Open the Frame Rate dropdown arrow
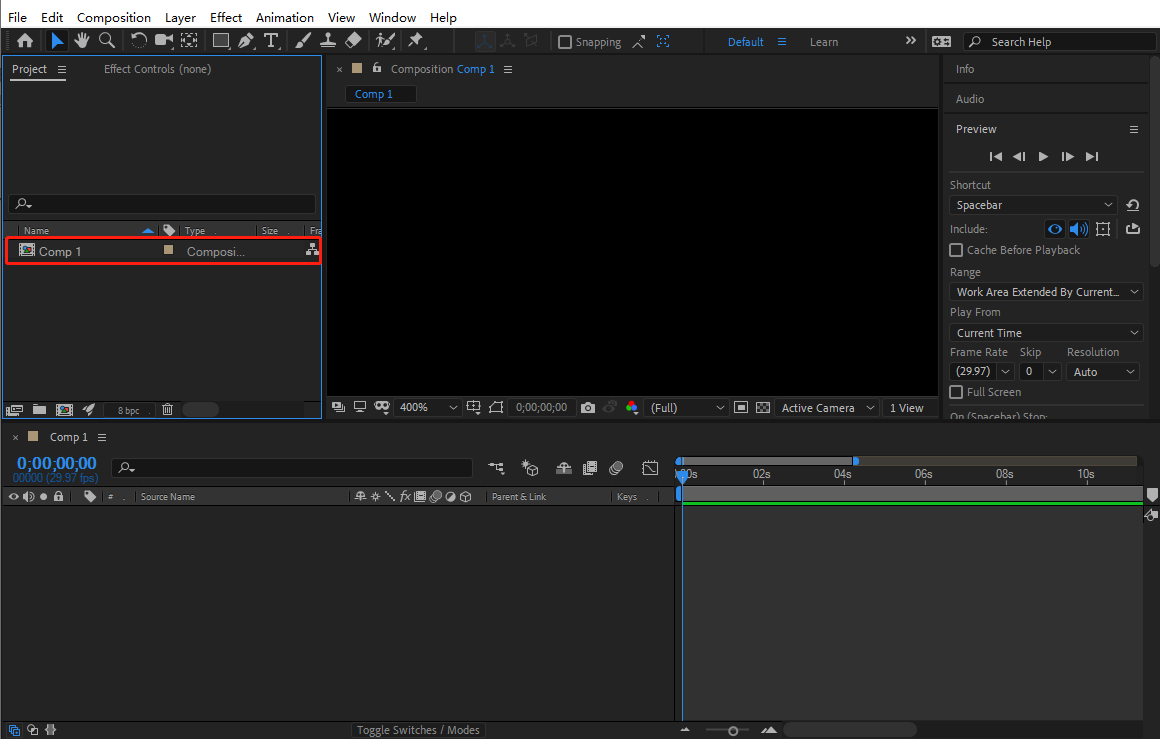Viewport: 1160px width, 739px height. (1005, 372)
